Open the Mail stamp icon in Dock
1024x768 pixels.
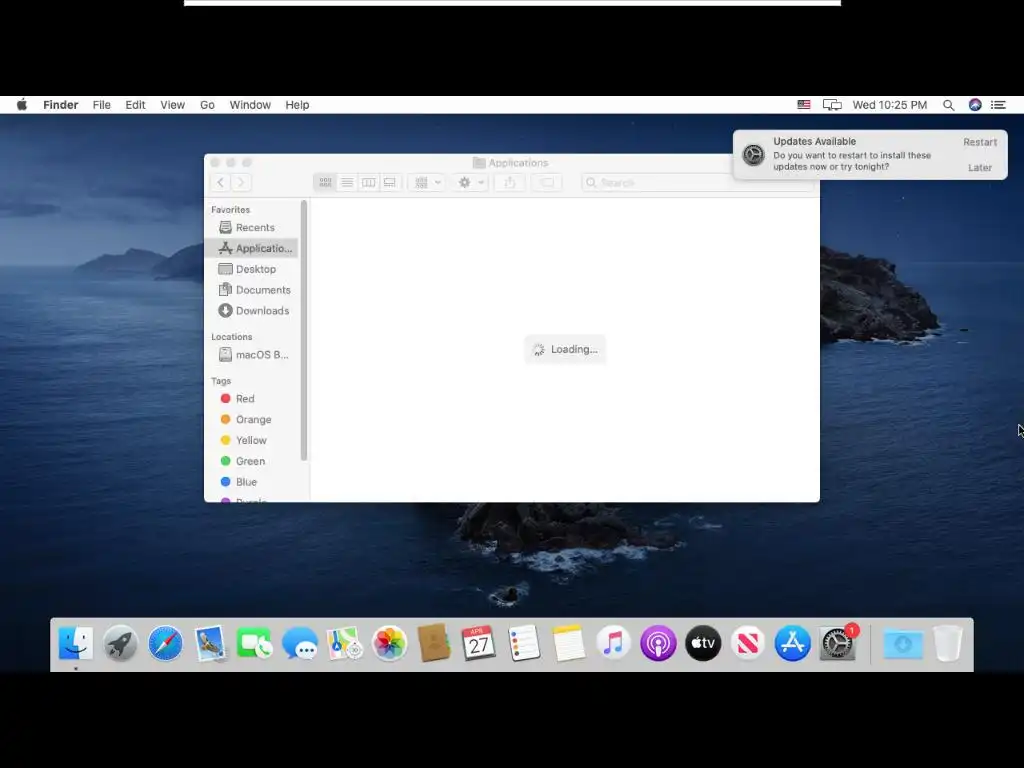[210, 643]
